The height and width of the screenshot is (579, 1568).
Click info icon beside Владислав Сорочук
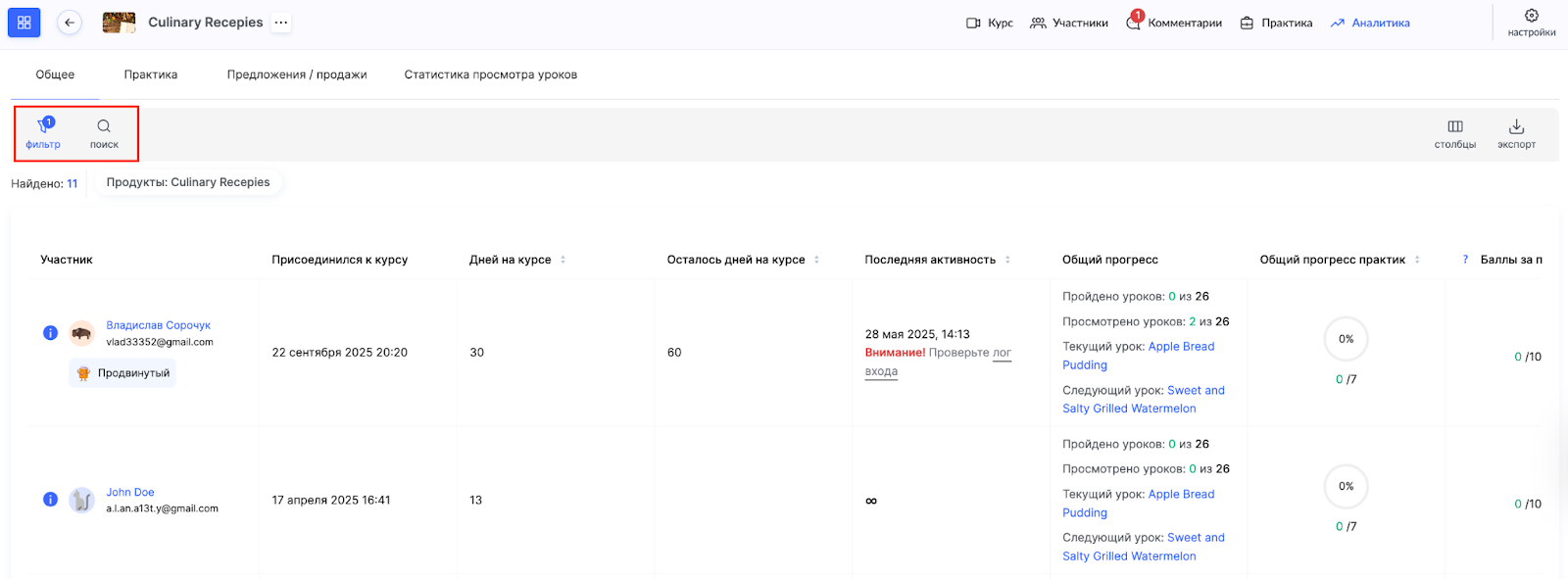51,333
